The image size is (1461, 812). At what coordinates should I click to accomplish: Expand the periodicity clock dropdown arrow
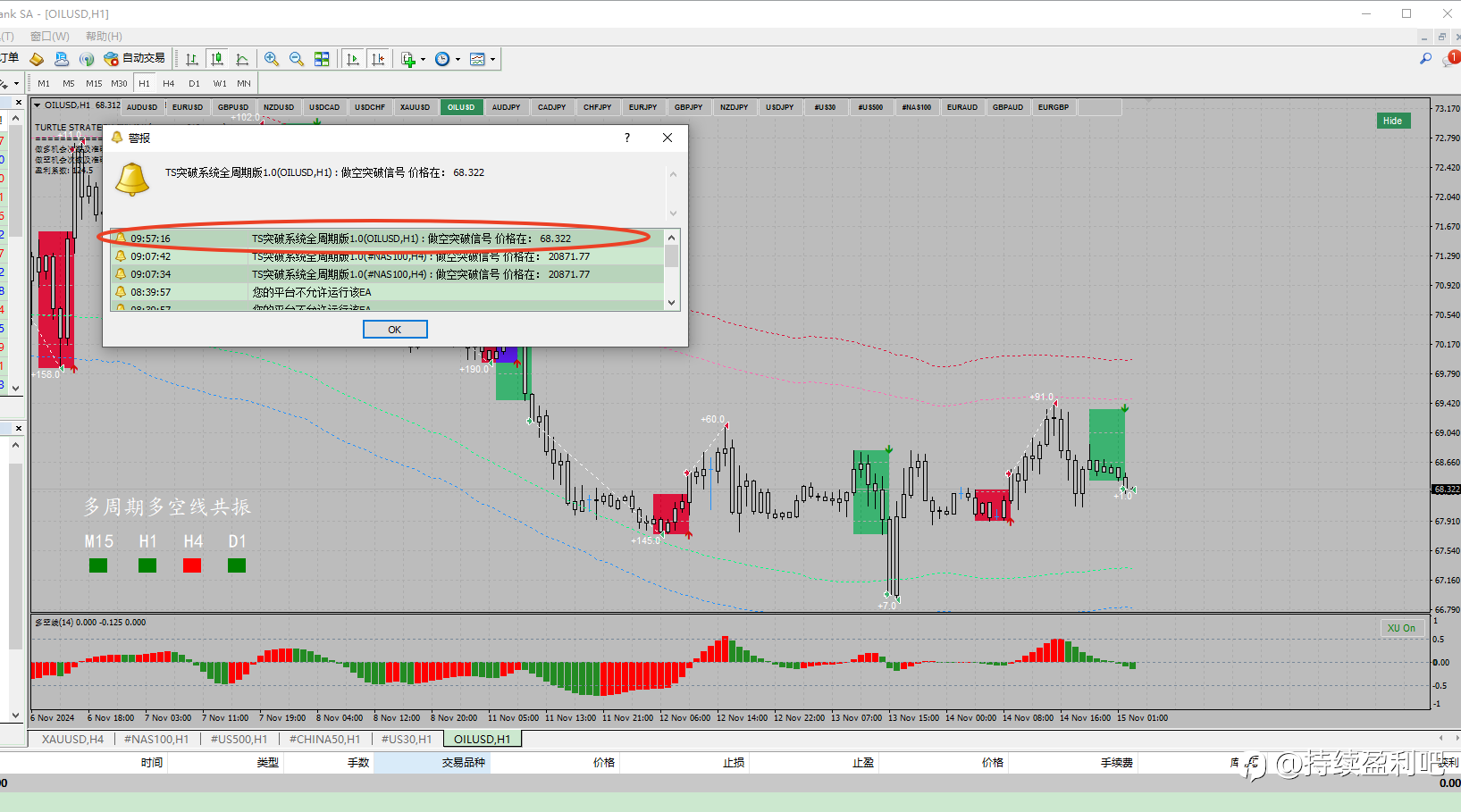(x=458, y=60)
